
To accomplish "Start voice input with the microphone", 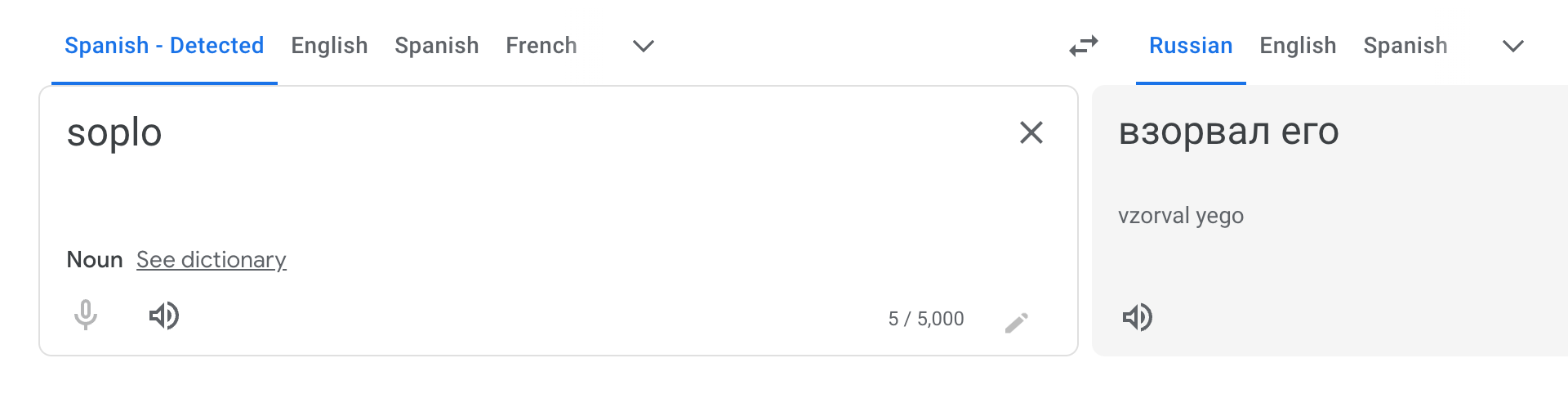I will pos(86,316).
